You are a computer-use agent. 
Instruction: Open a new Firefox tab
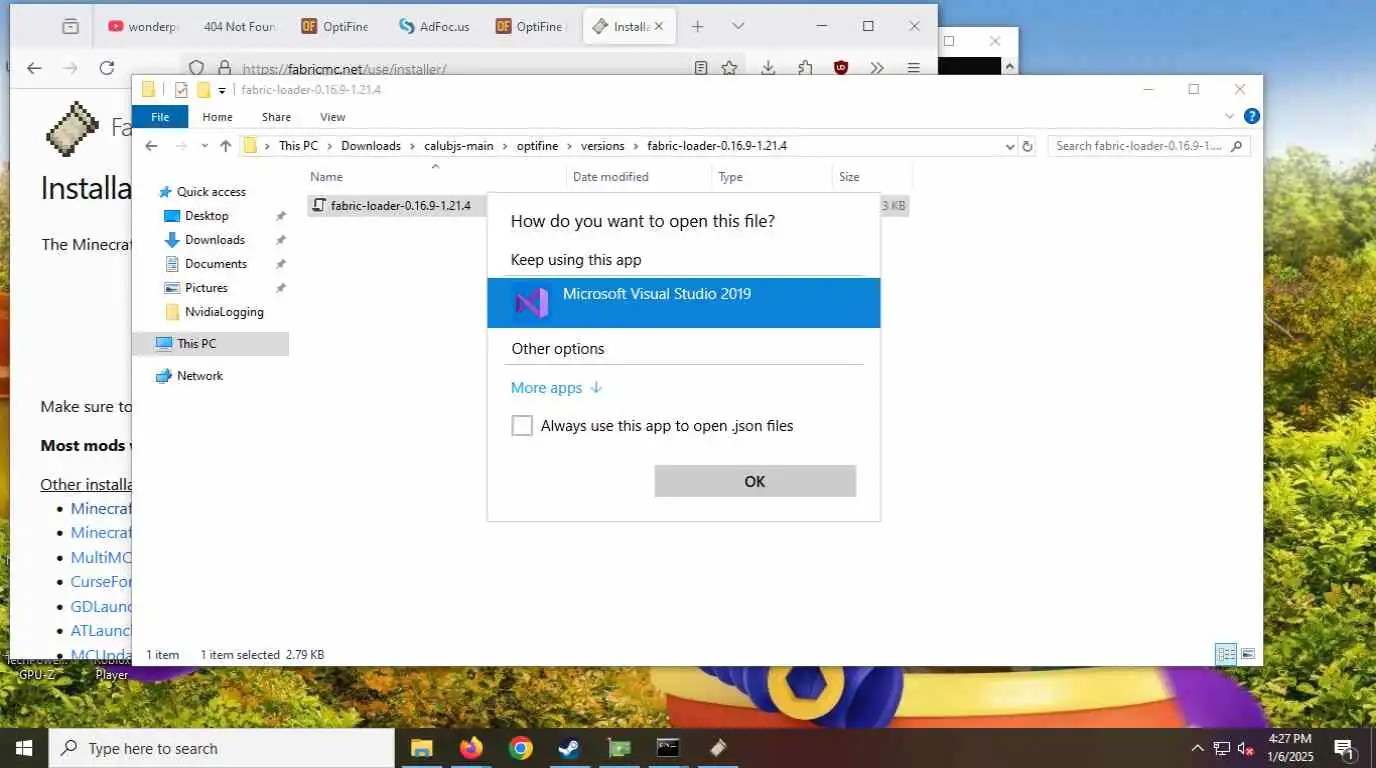[698, 27]
